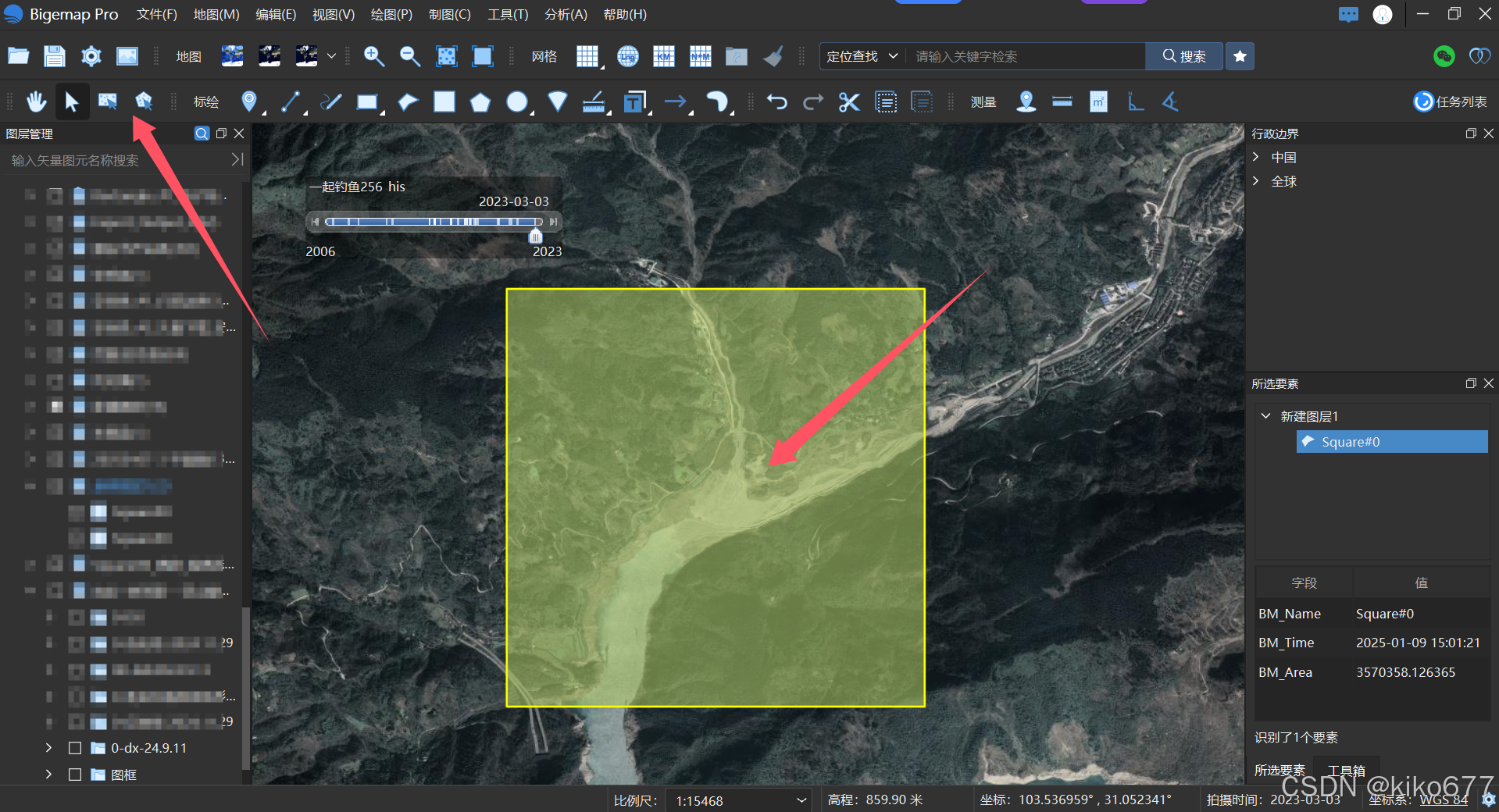Image resolution: width=1499 pixels, height=812 pixels.
Task: Open the 分析(A) menu
Action: pos(566,14)
